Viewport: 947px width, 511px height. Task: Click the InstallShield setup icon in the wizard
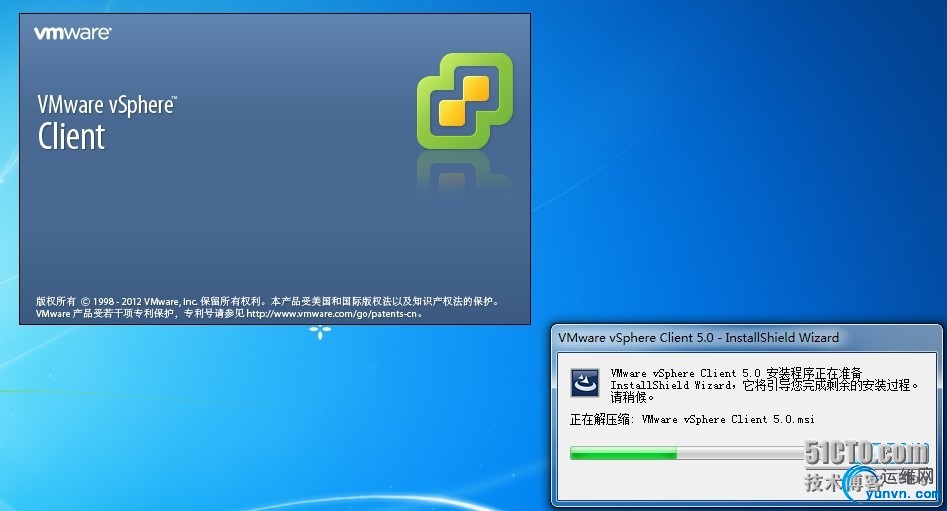coord(585,383)
